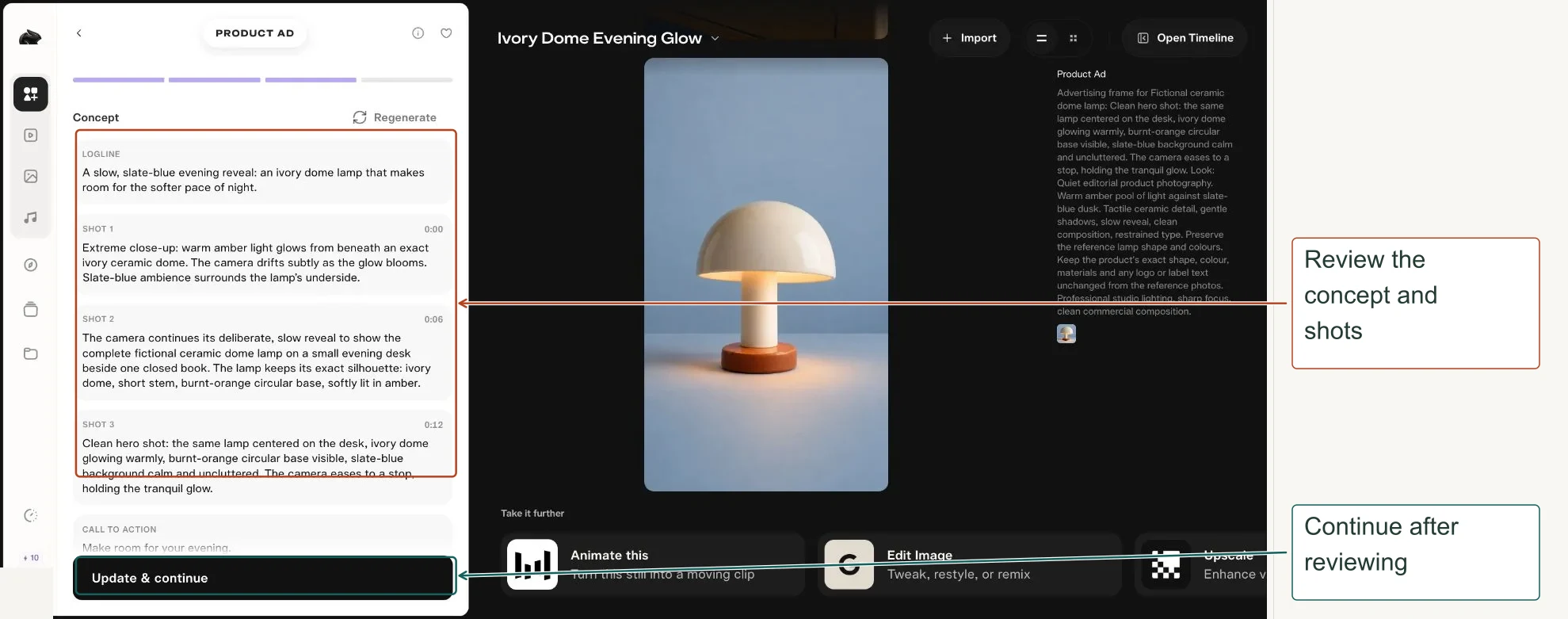1568x619 pixels.
Task: Click the small lamp reference thumbnail
Action: pyautogui.click(x=1066, y=334)
